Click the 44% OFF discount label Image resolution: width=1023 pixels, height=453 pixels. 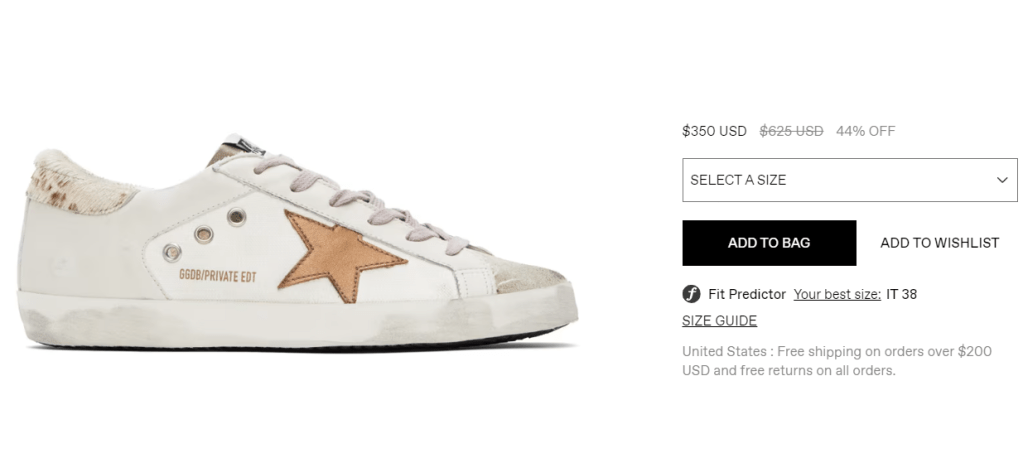click(x=865, y=131)
